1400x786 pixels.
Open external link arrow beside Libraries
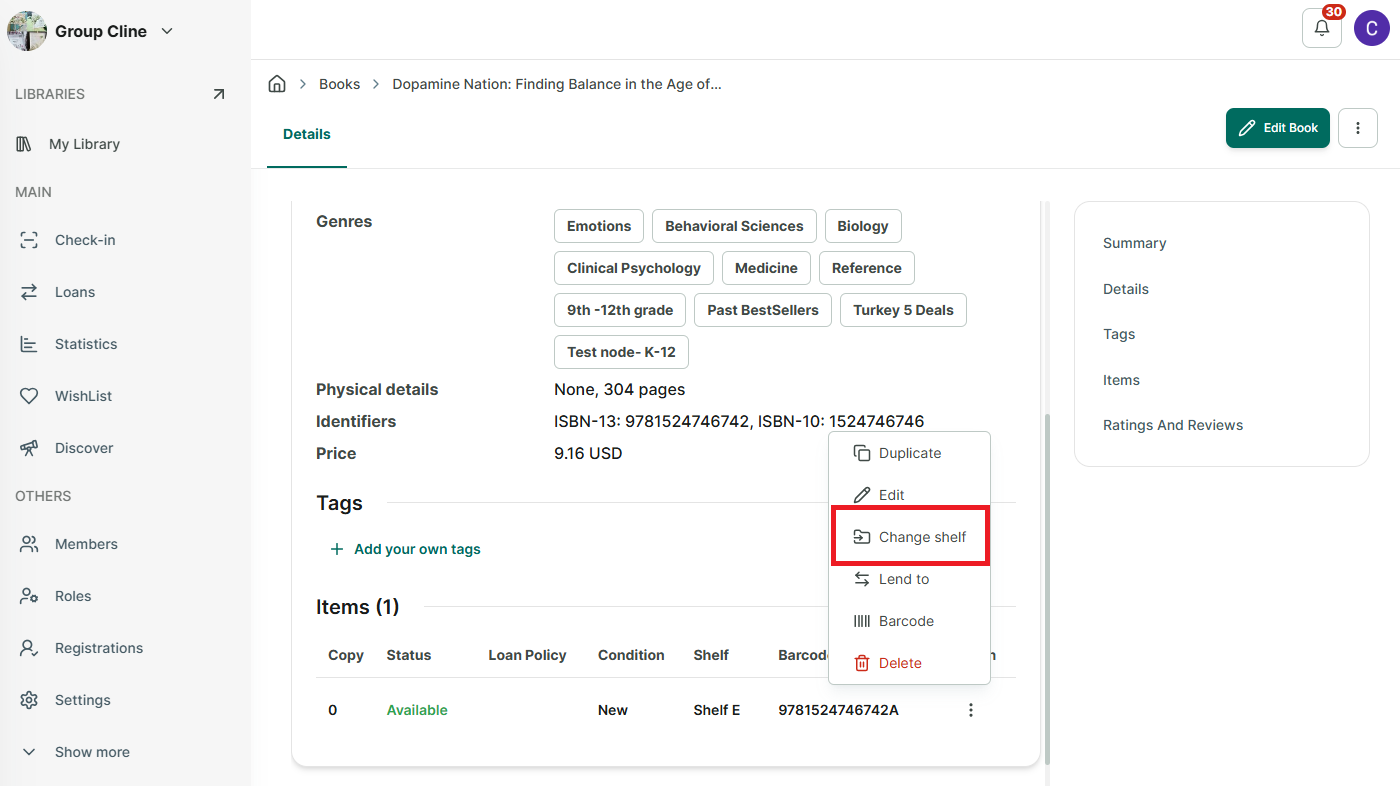pyautogui.click(x=219, y=94)
